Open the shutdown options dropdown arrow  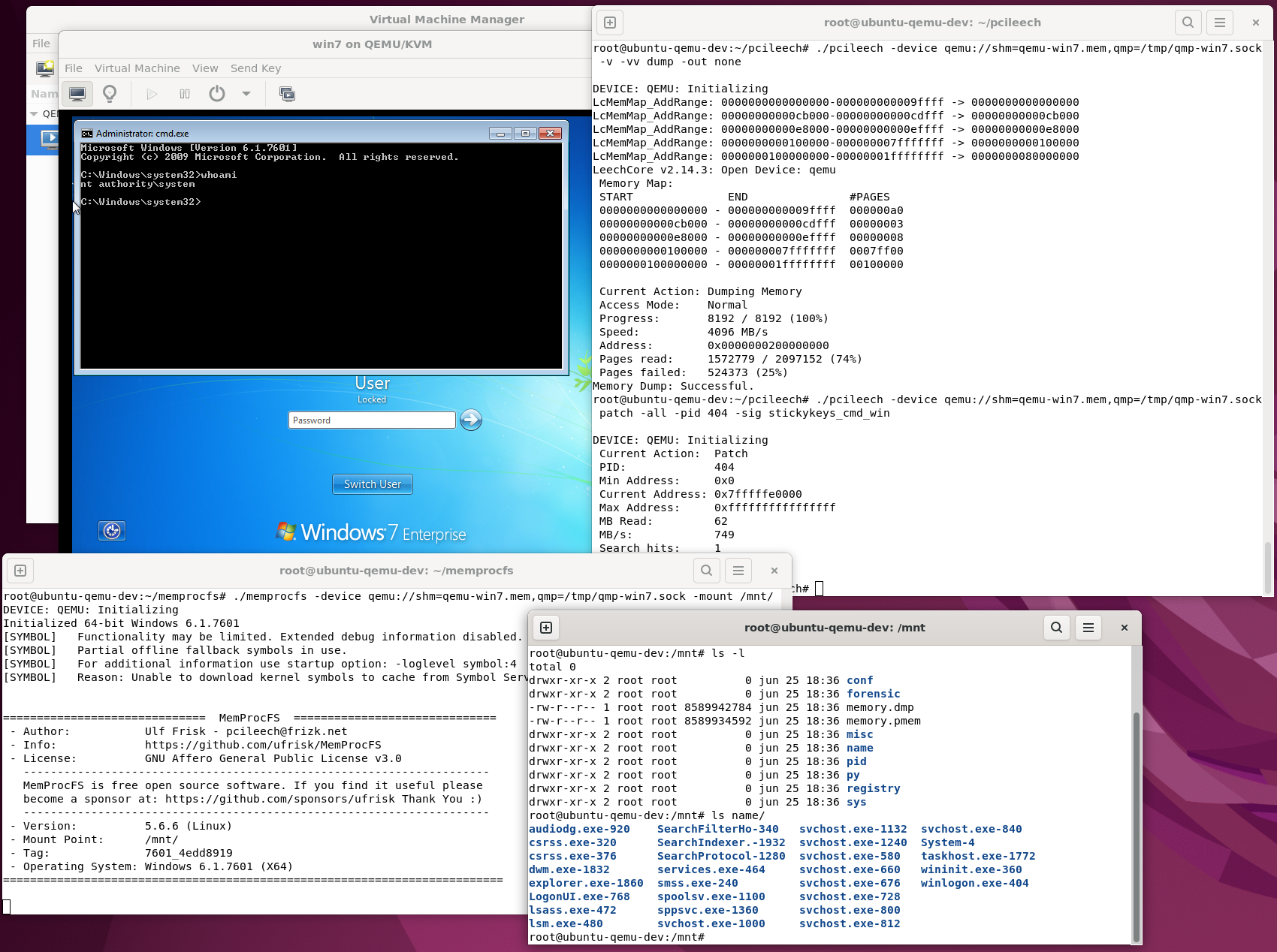pyautogui.click(x=246, y=94)
